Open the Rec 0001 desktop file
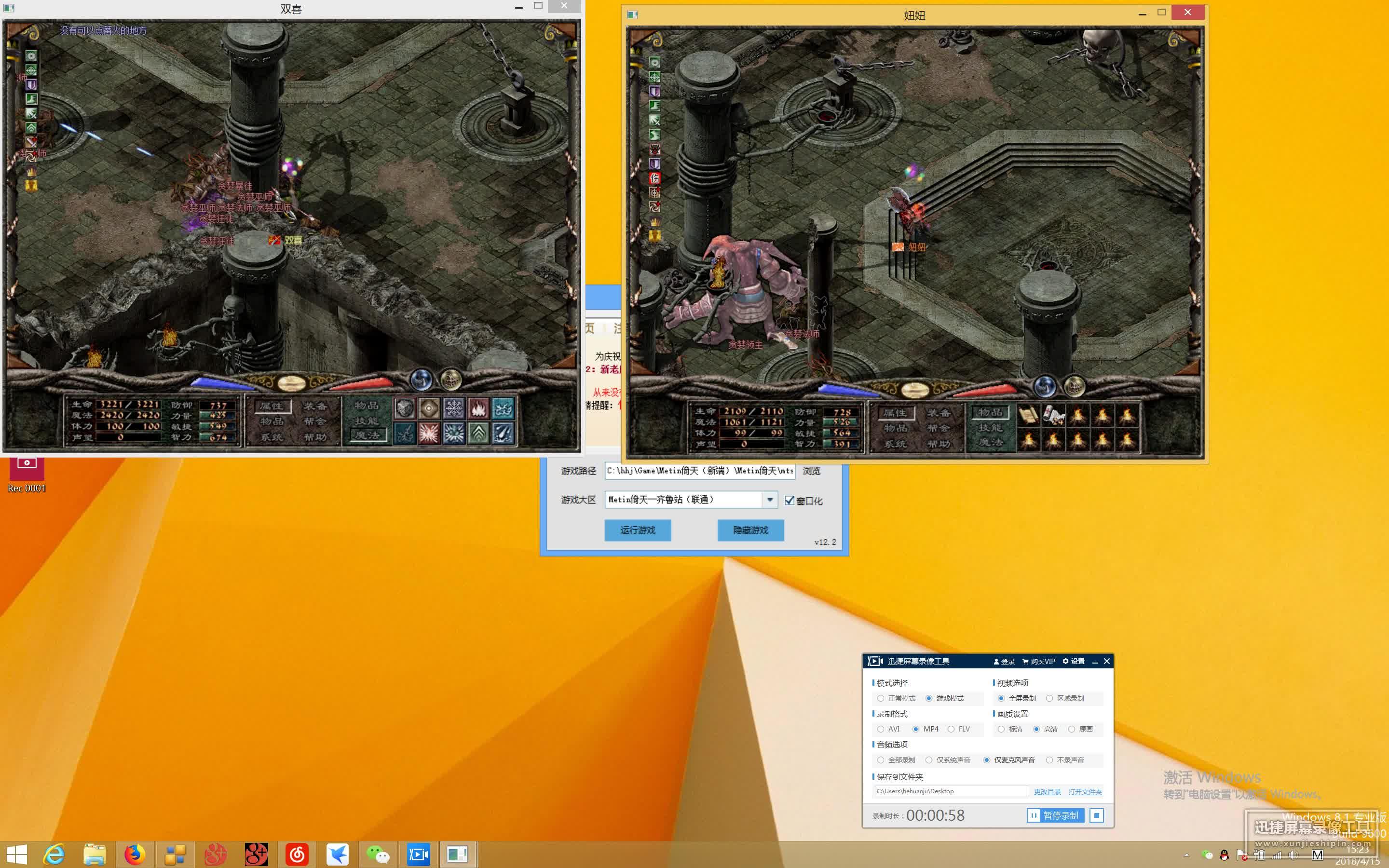This screenshot has width=1389, height=868. pyautogui.click(x=27, y=475)
